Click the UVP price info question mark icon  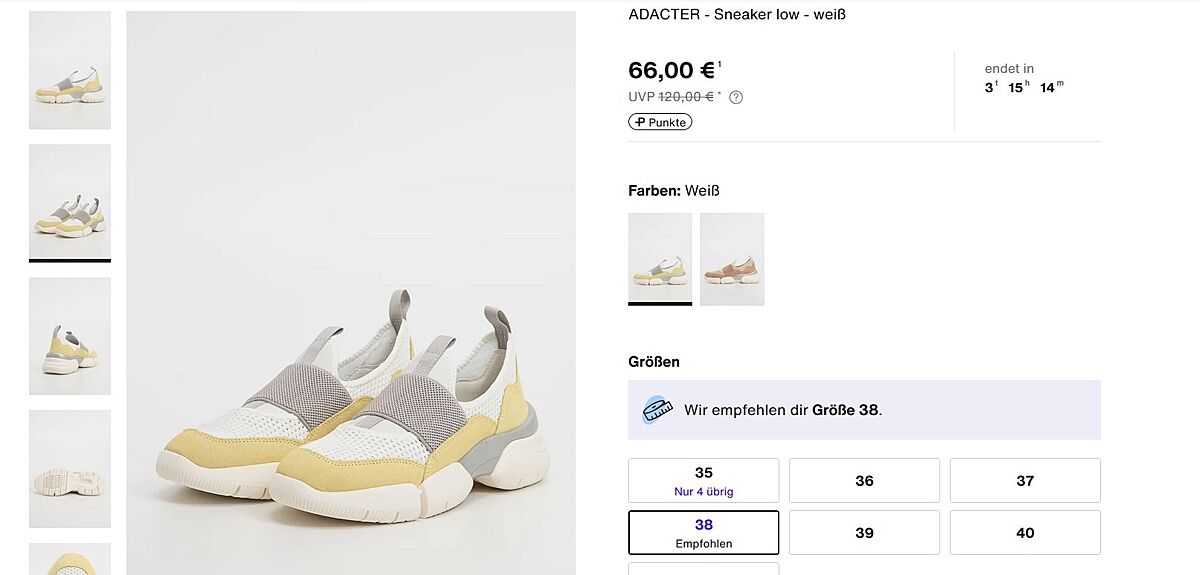tap(736, 97)
